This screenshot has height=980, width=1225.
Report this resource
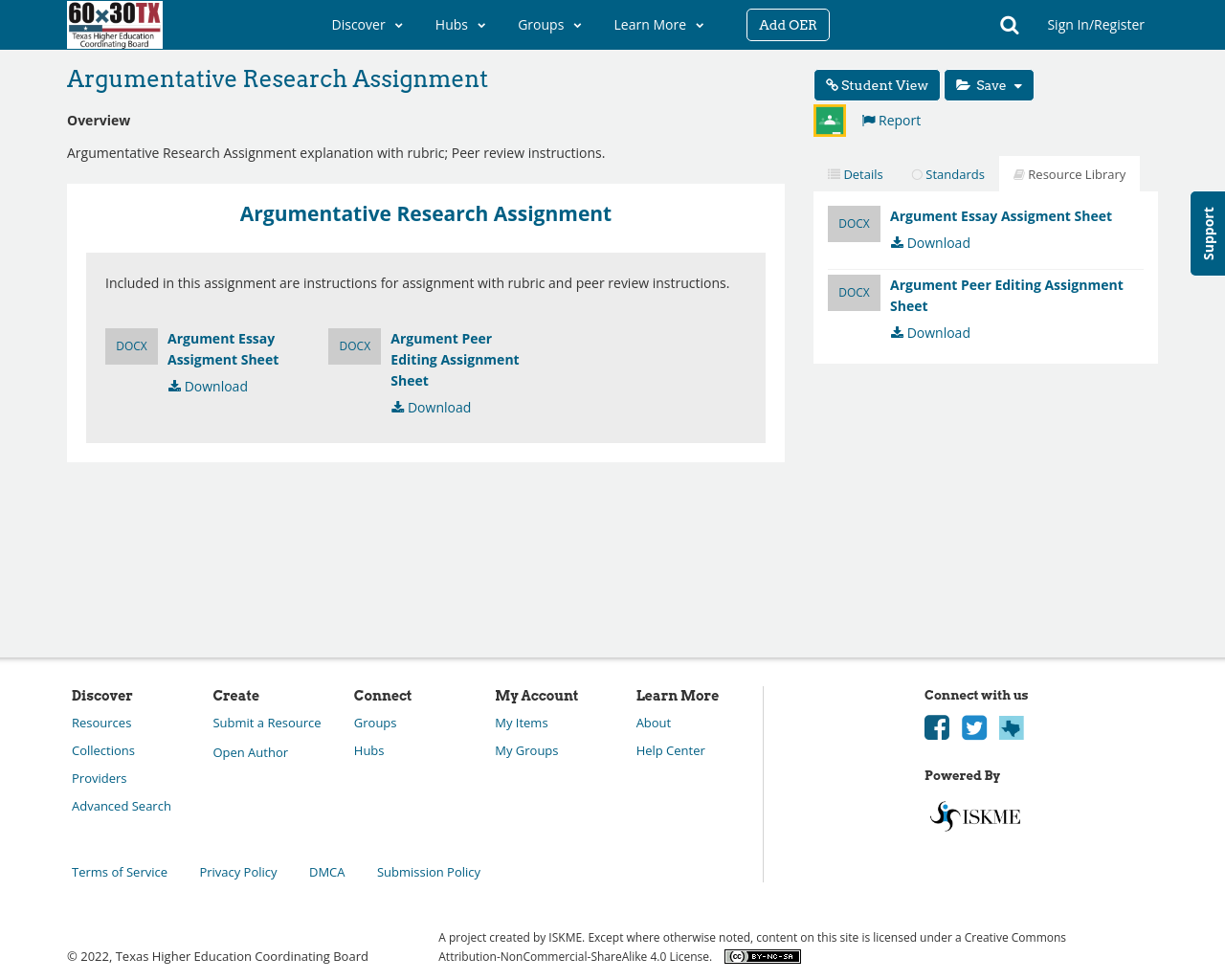coord(891,121)
